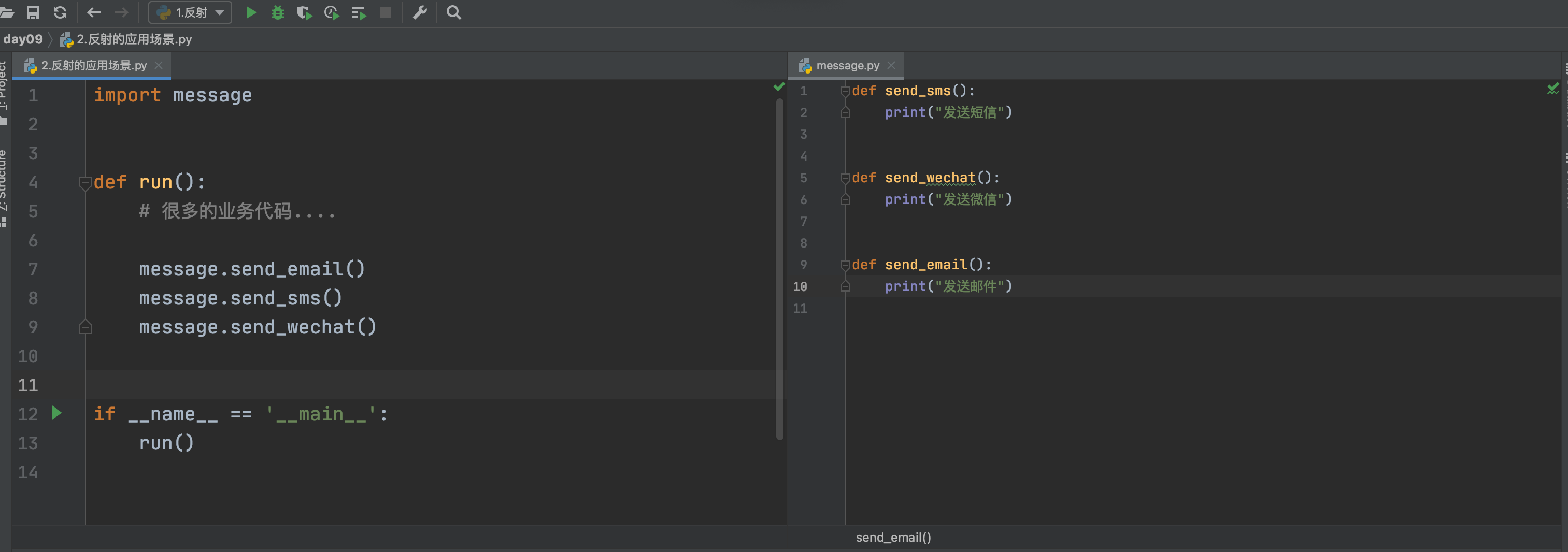Screen dimensions: 1568x552
Task: Click 'import message' on line 1
Action: coord(173,96)
